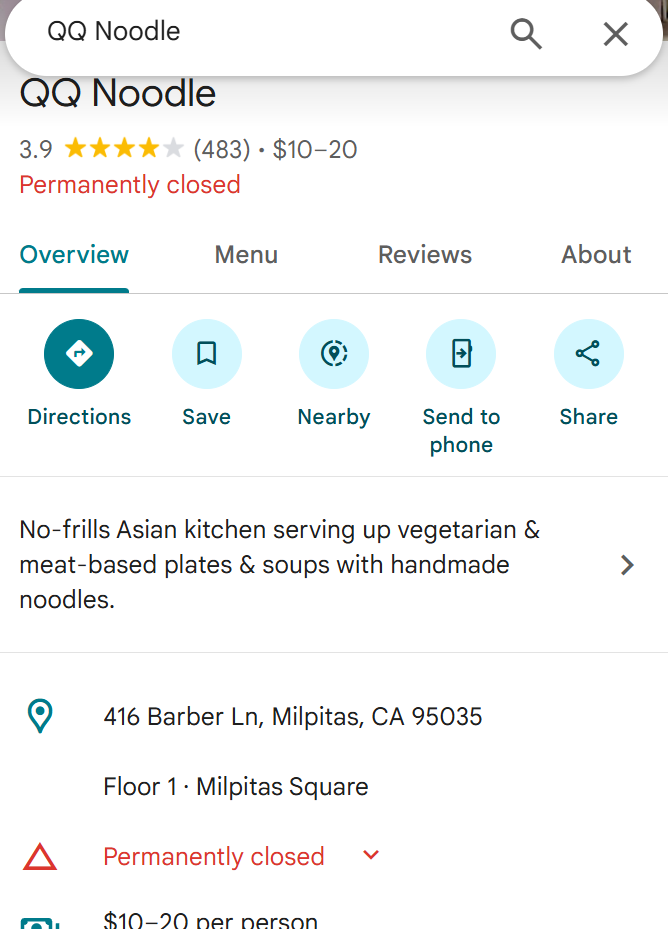Click the Directions icon button
This screenshot has width=668, height=929.
79,354
